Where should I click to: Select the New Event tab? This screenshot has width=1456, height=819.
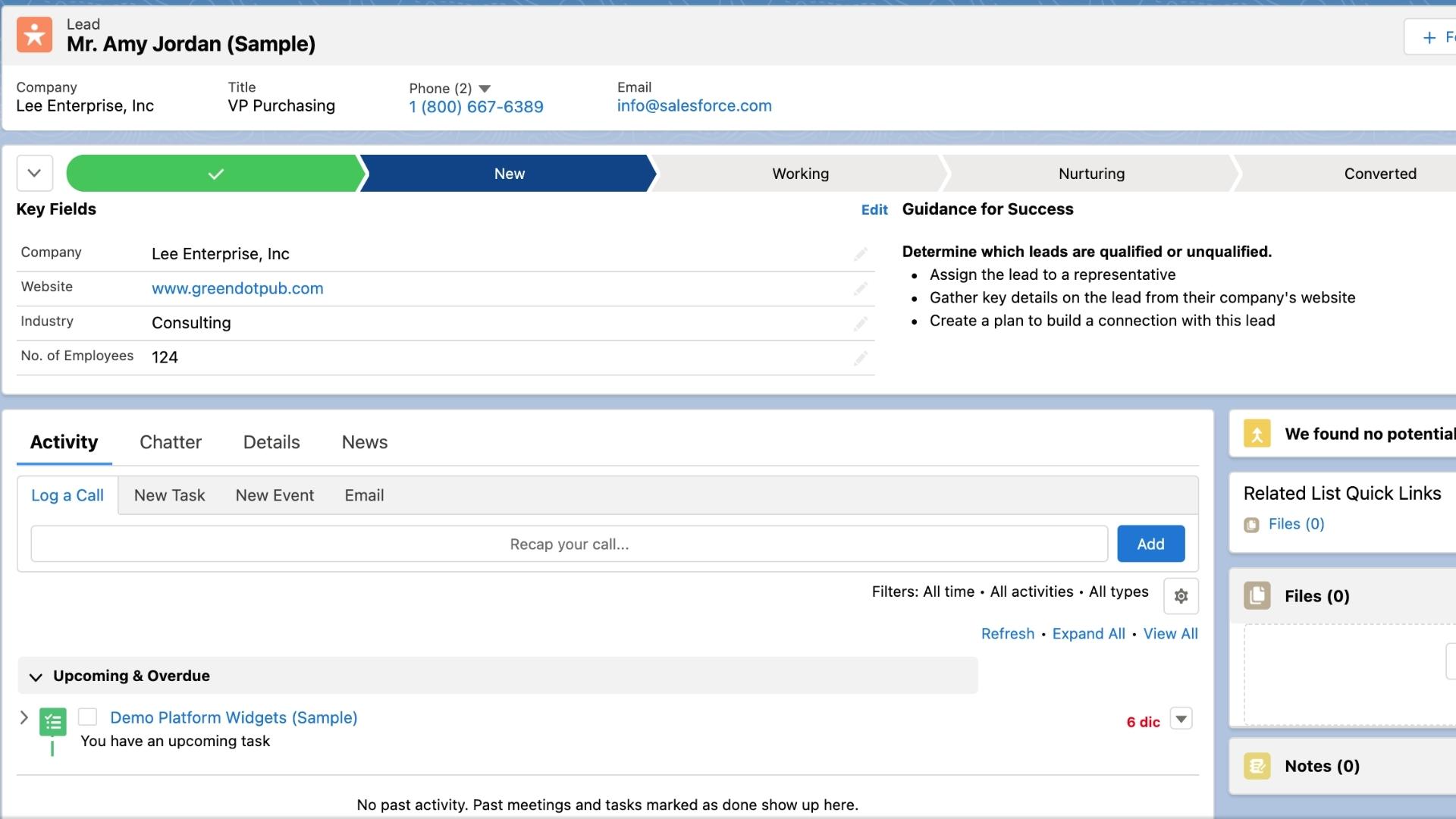coord(275,495)
